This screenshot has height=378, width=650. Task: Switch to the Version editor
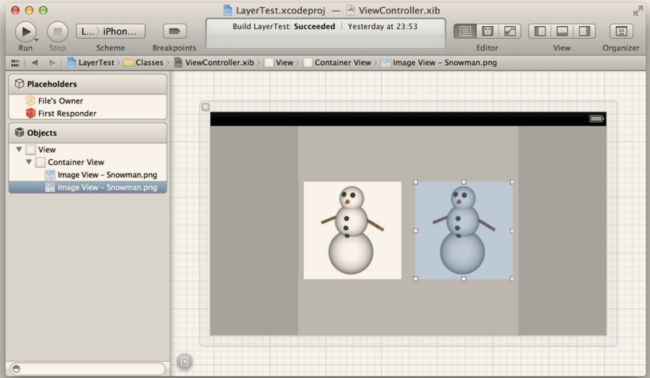coord(509,31)
